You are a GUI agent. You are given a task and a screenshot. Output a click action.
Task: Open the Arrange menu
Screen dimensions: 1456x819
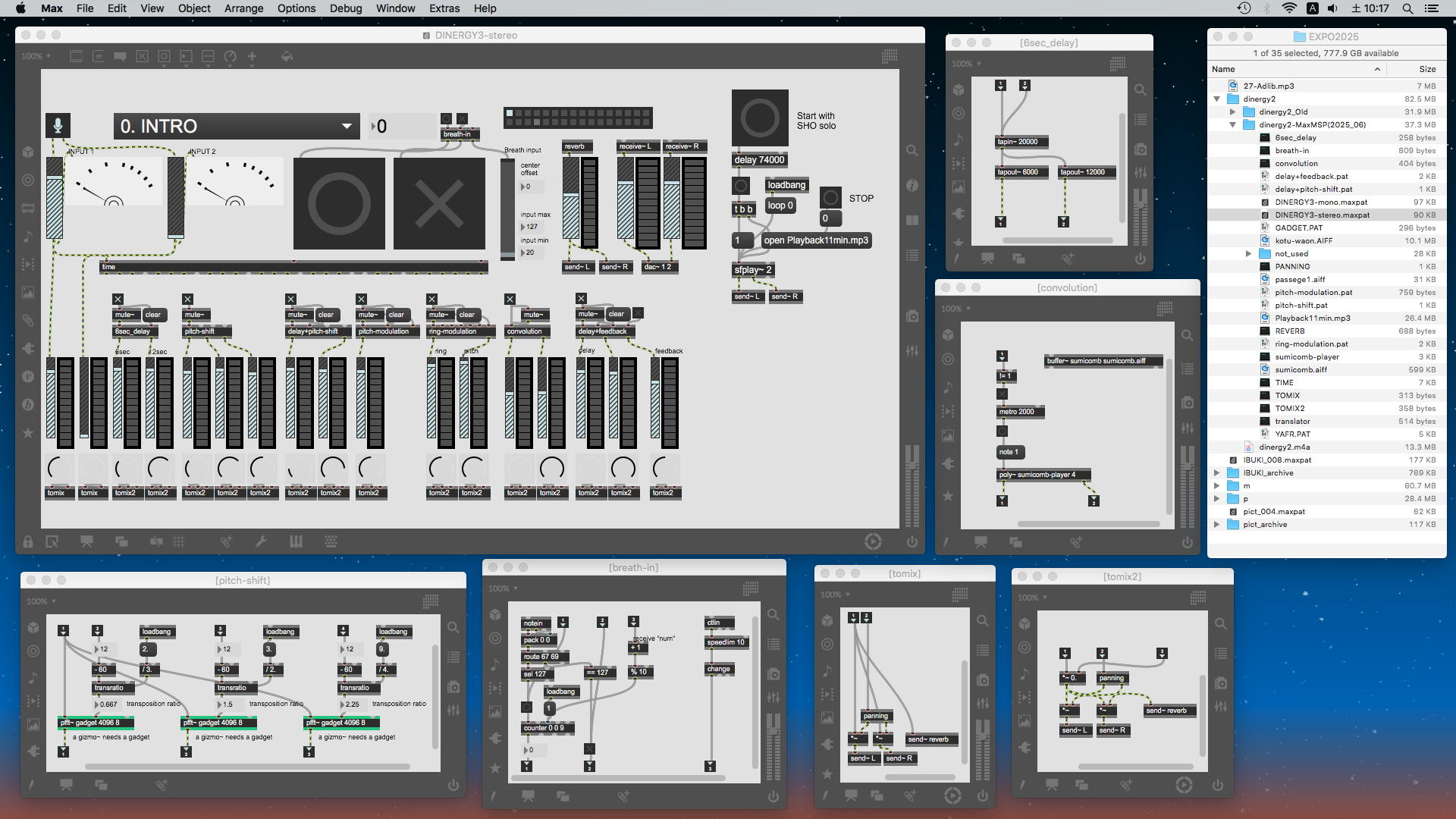[243, 8]
